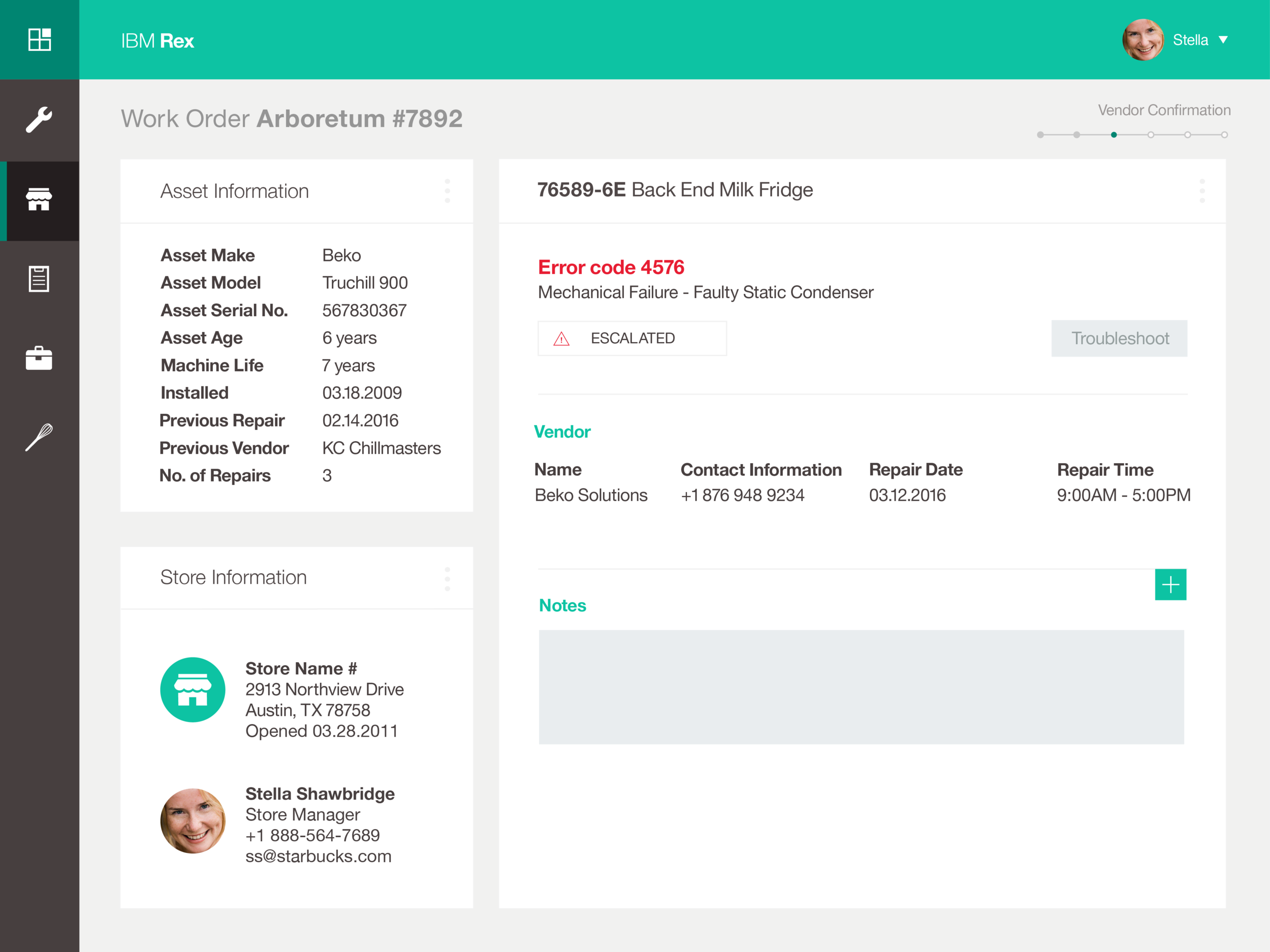Click the red escalated warning triangle
1270x952 pixels.
coord(561,339)
